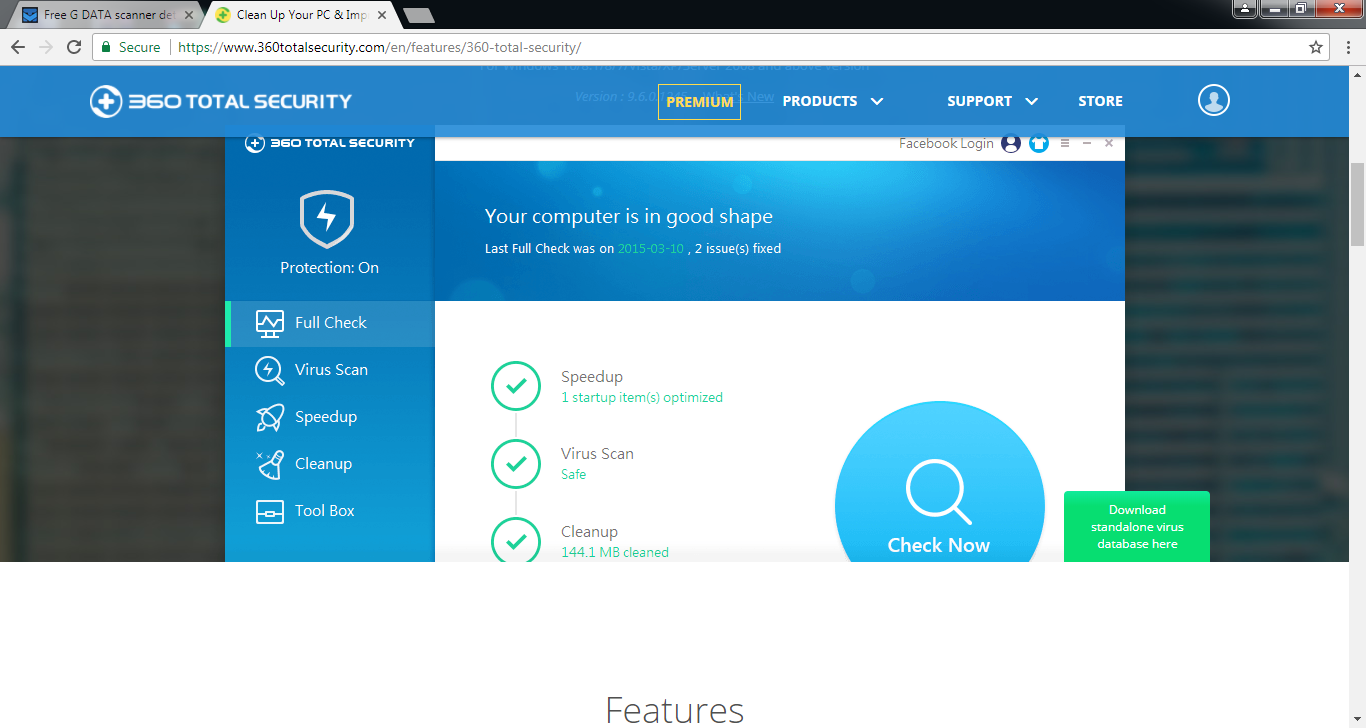Click the profile icon beside Facebook Login
Viewport: 1366px width, 728px height.
pyautogui.click(x=1011, y=144)
